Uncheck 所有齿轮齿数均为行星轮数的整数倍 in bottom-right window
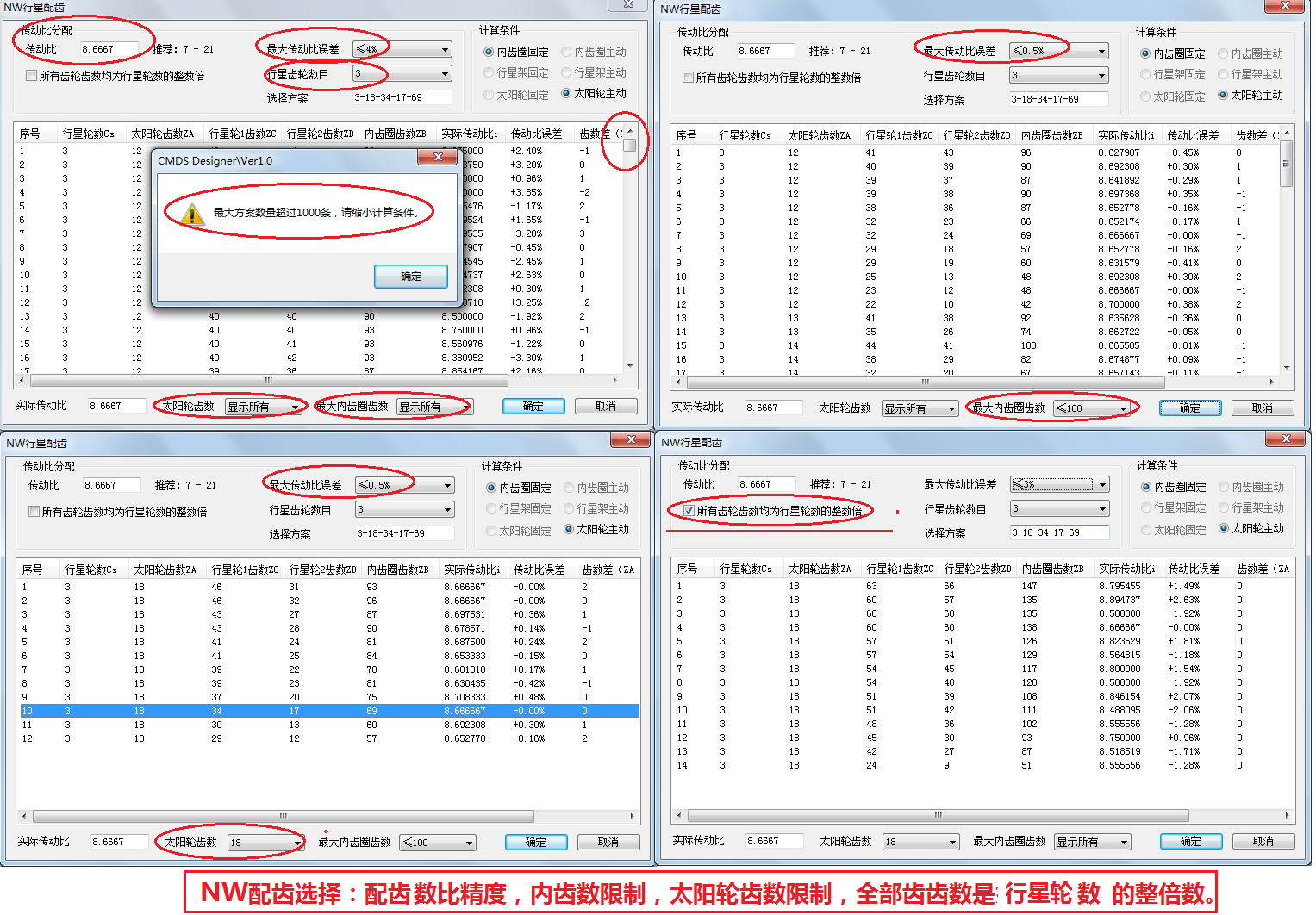Screen dimensions: 1316x915 [x=689, y=511]
